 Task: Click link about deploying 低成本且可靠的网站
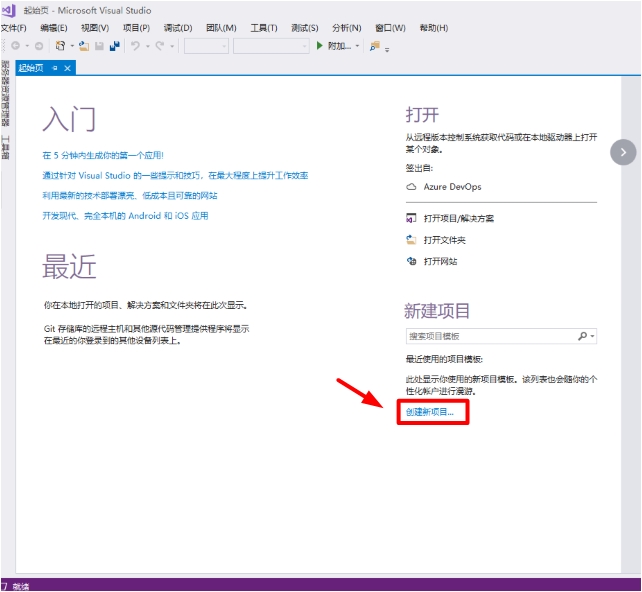[x=130, y=196]
